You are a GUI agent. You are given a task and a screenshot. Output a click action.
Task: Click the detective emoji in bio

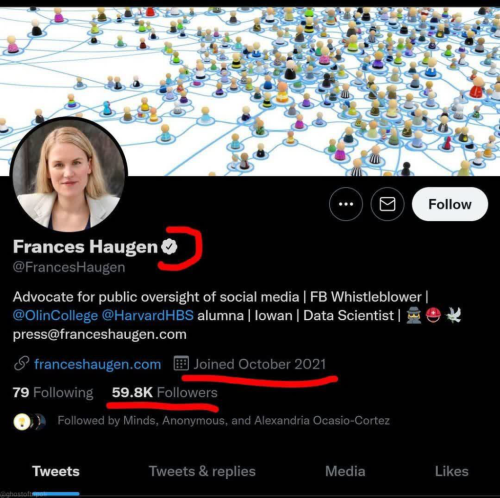[414, 315]
